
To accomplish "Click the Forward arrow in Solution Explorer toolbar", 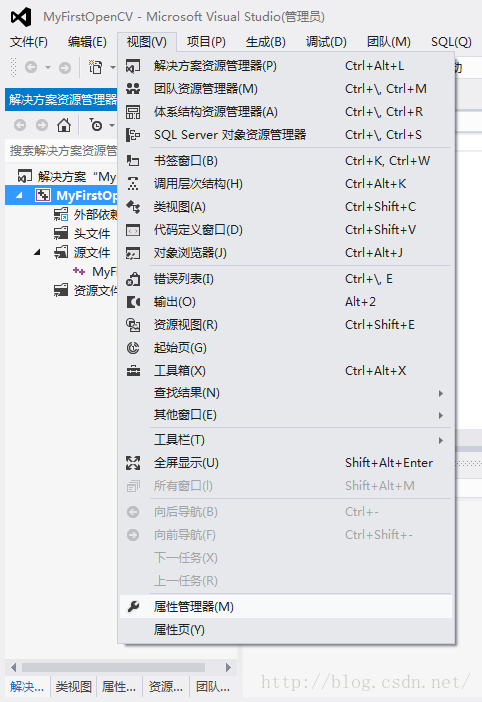I will 42,125.
